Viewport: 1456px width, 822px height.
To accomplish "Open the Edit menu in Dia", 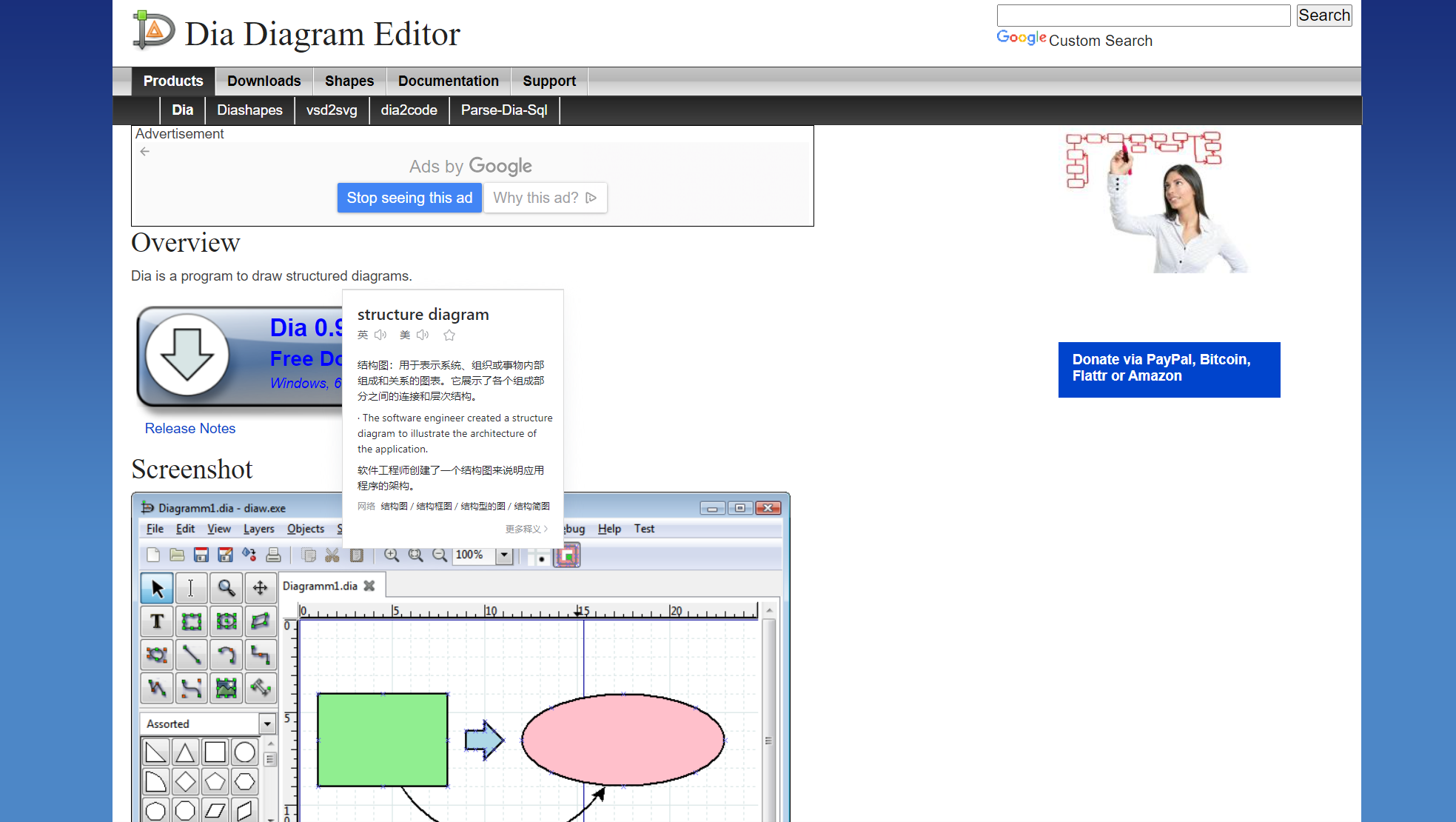I will click(x=185, y=529).
